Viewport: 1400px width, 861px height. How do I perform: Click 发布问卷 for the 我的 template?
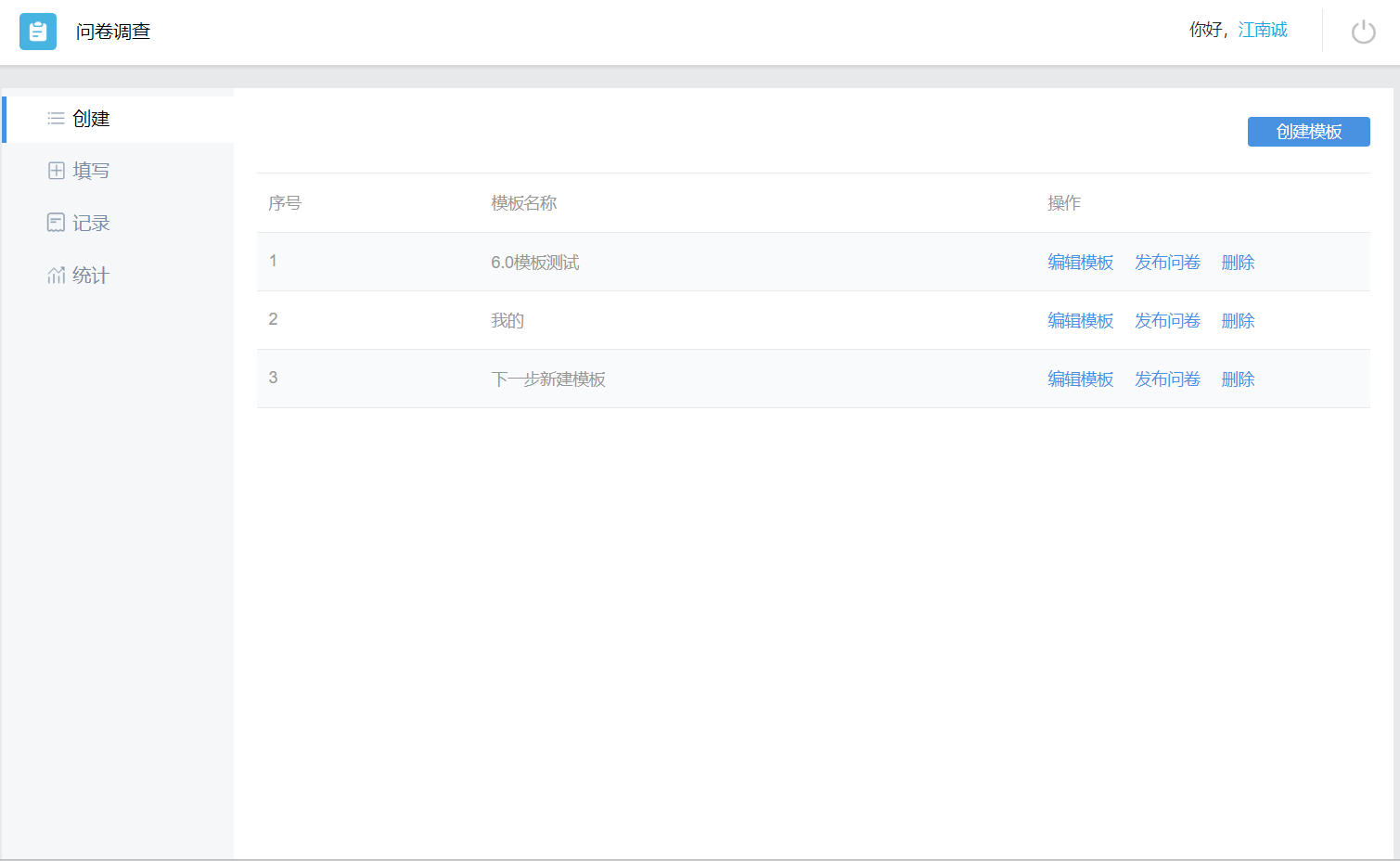click(1167, 321)
